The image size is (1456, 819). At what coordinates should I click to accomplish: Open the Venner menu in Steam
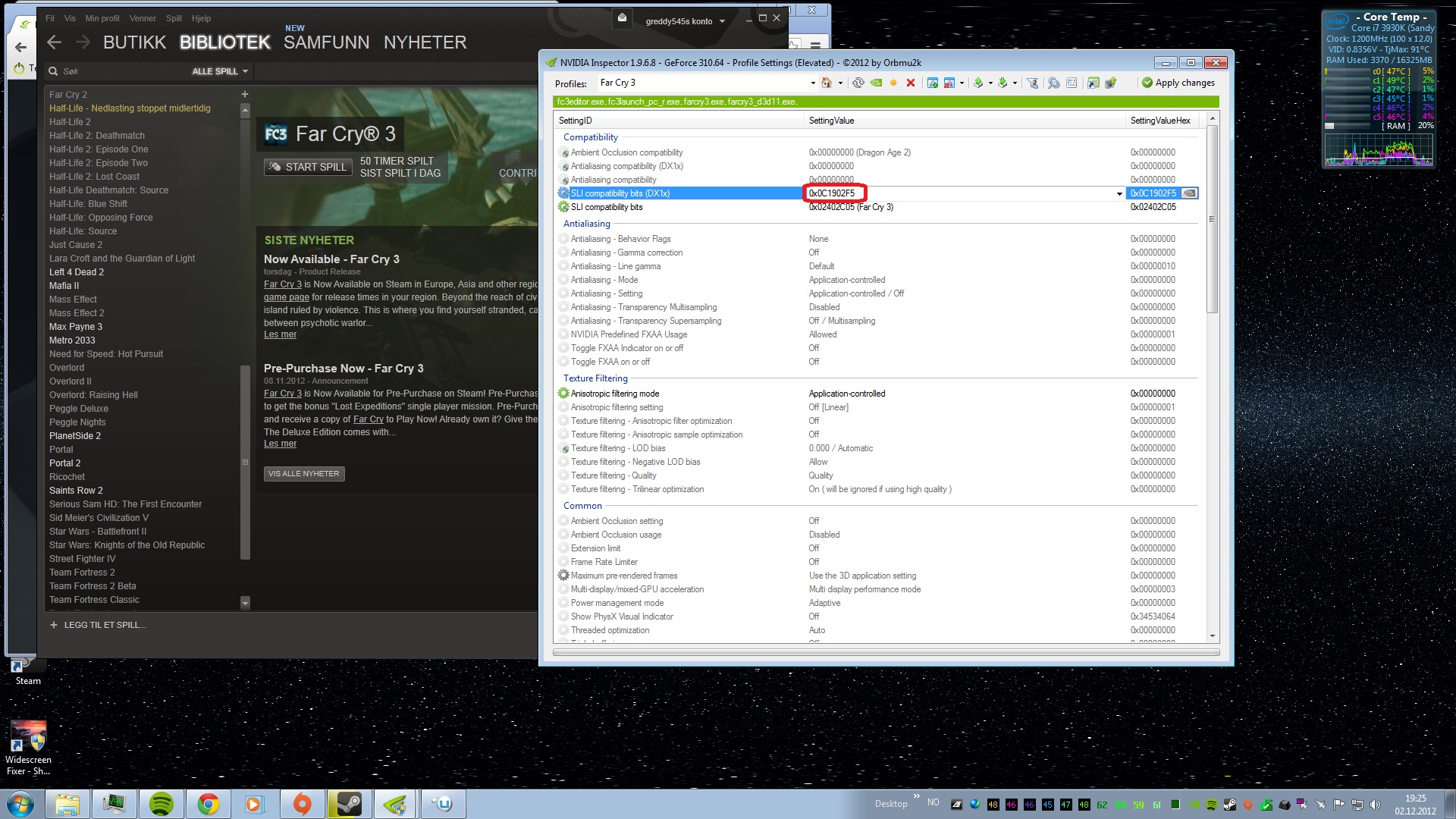[143, 18]
